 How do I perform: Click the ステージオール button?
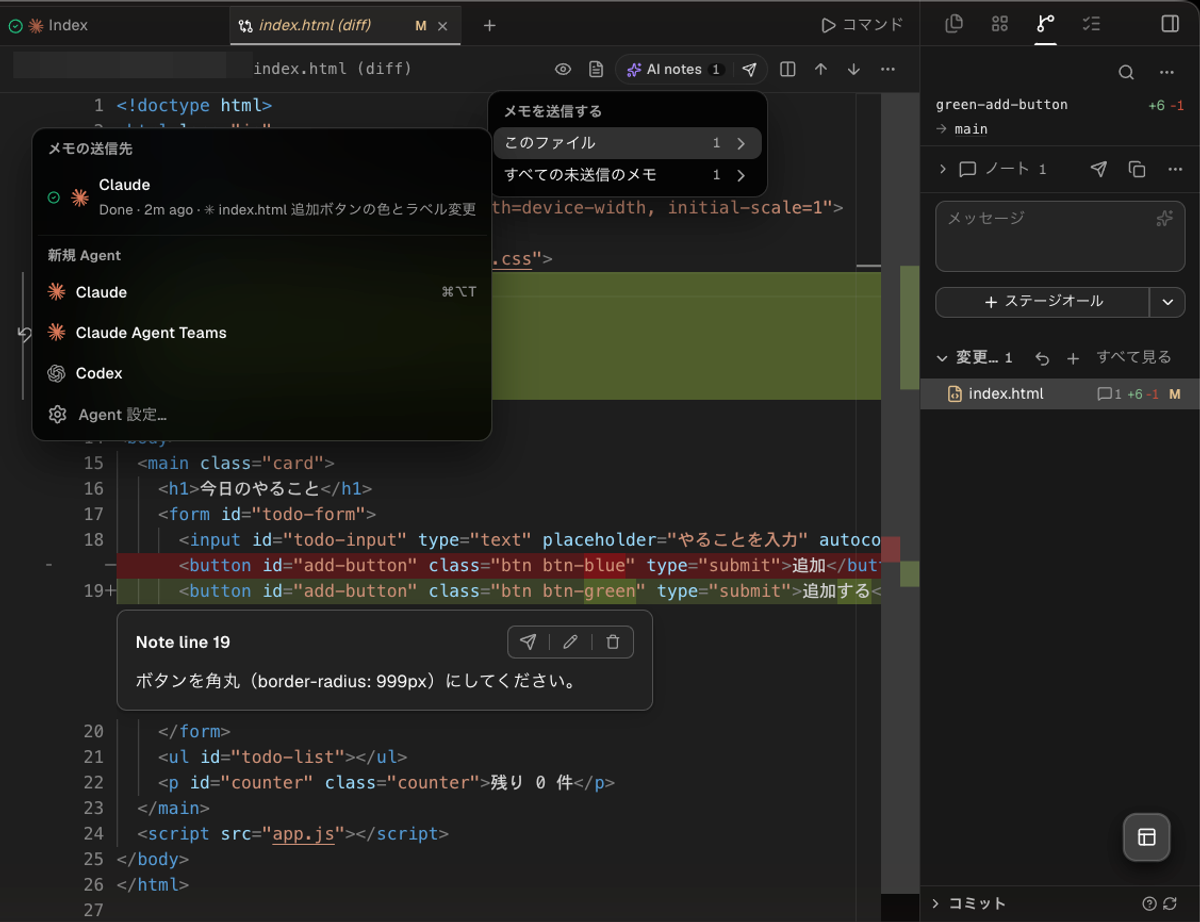(x=1042, y=301)
